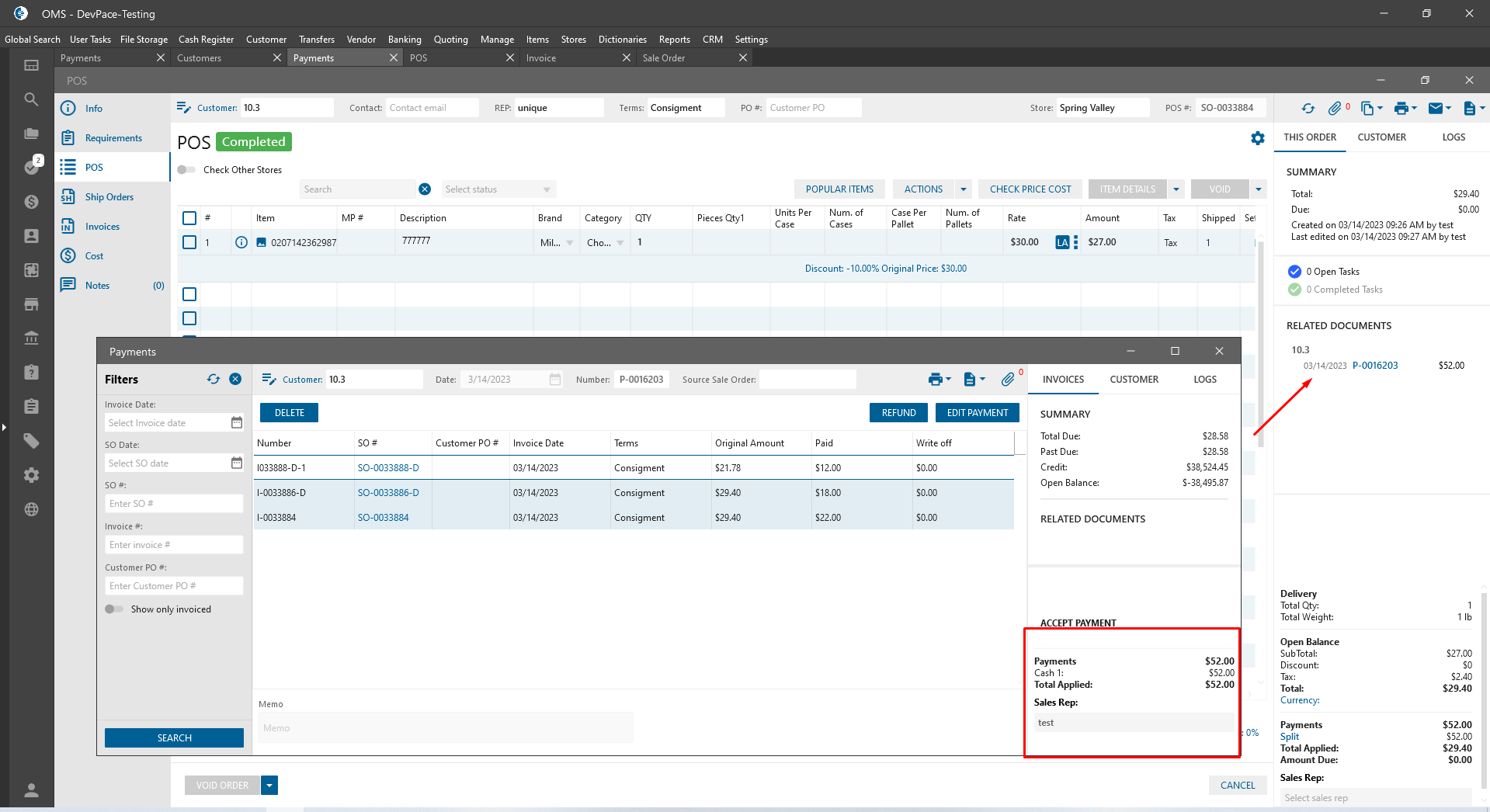Open the Banking menu

pyautogui.click(x=404, y=40)
